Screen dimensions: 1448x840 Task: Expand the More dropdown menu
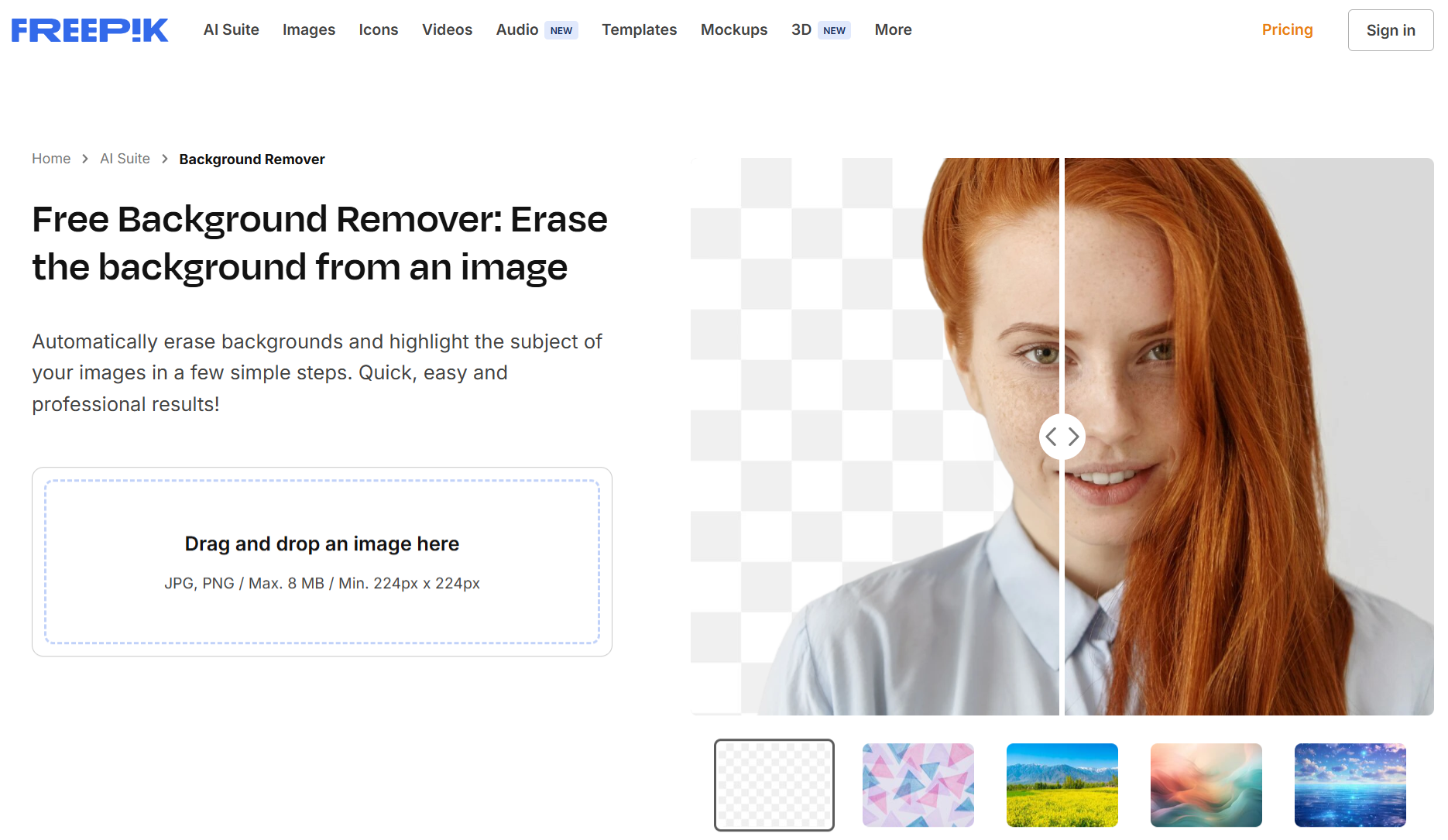(x=893, y=30)
